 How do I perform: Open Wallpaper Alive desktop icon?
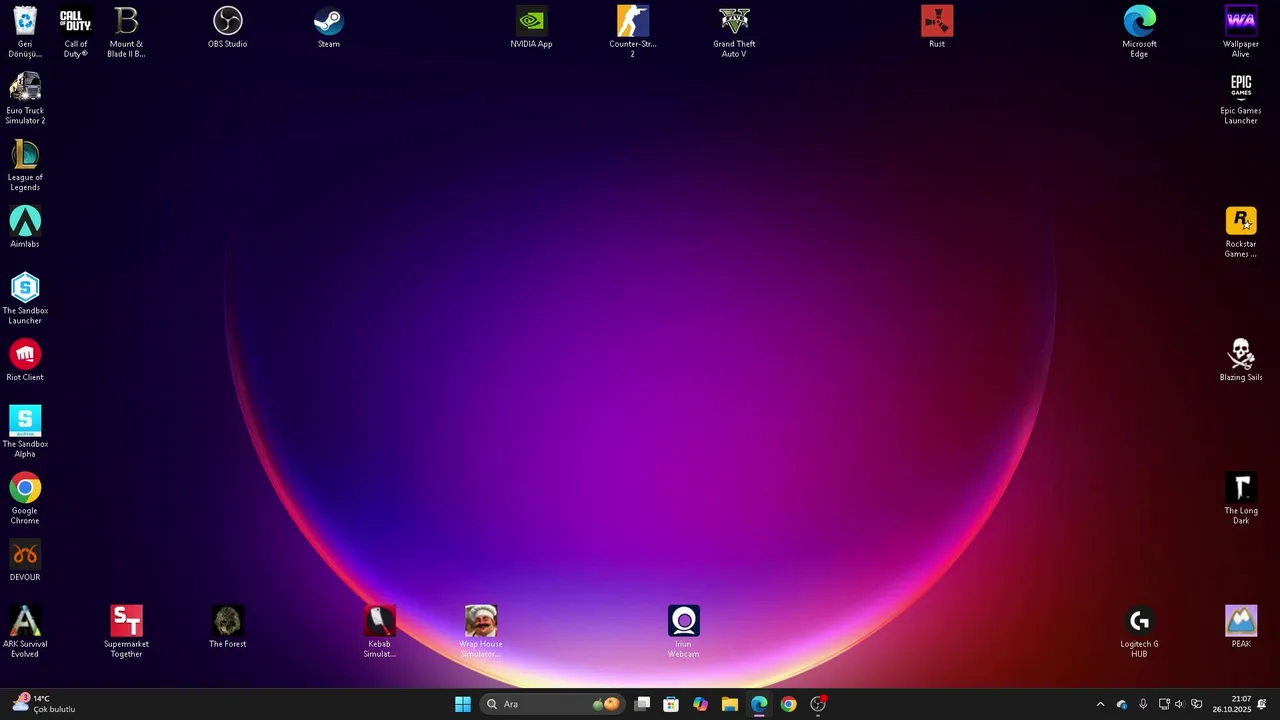pos(1241,32)
